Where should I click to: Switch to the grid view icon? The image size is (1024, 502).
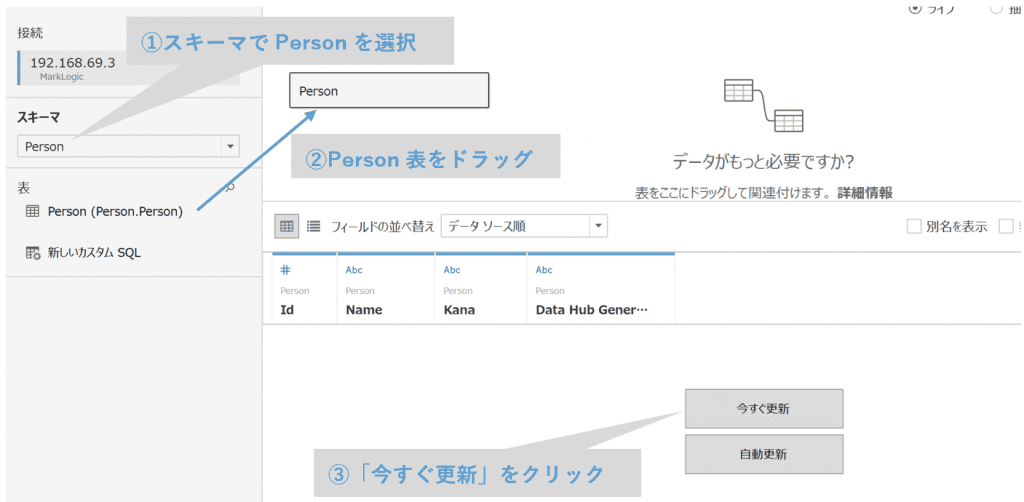(x=287, y=226)
